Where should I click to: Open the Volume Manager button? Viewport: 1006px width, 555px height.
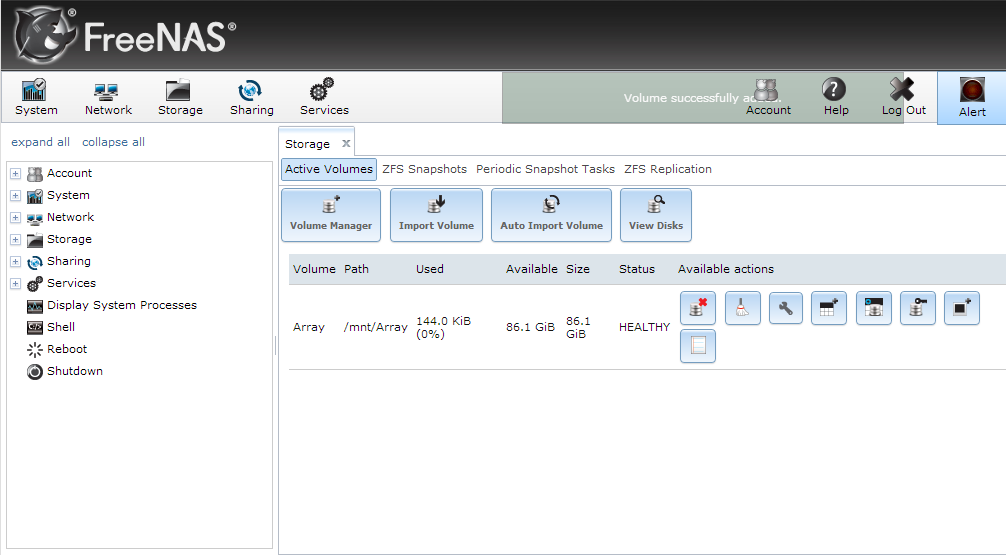(x=330, y=215)
